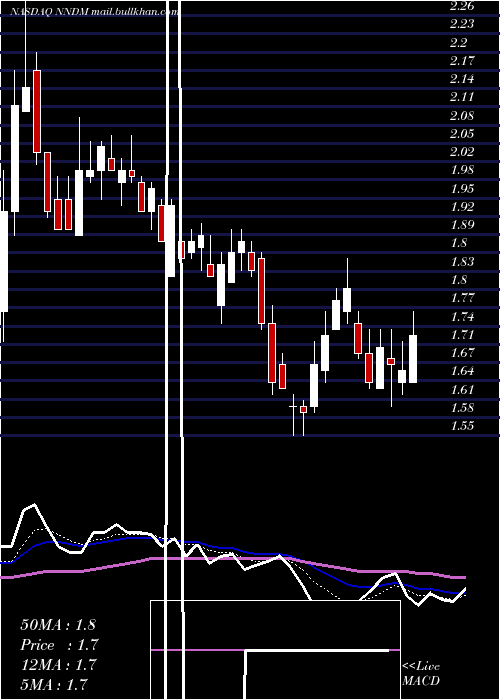The image size is (500, 700).
Task: Click the '<<Live MACD' label
Action: coord(421,674)
